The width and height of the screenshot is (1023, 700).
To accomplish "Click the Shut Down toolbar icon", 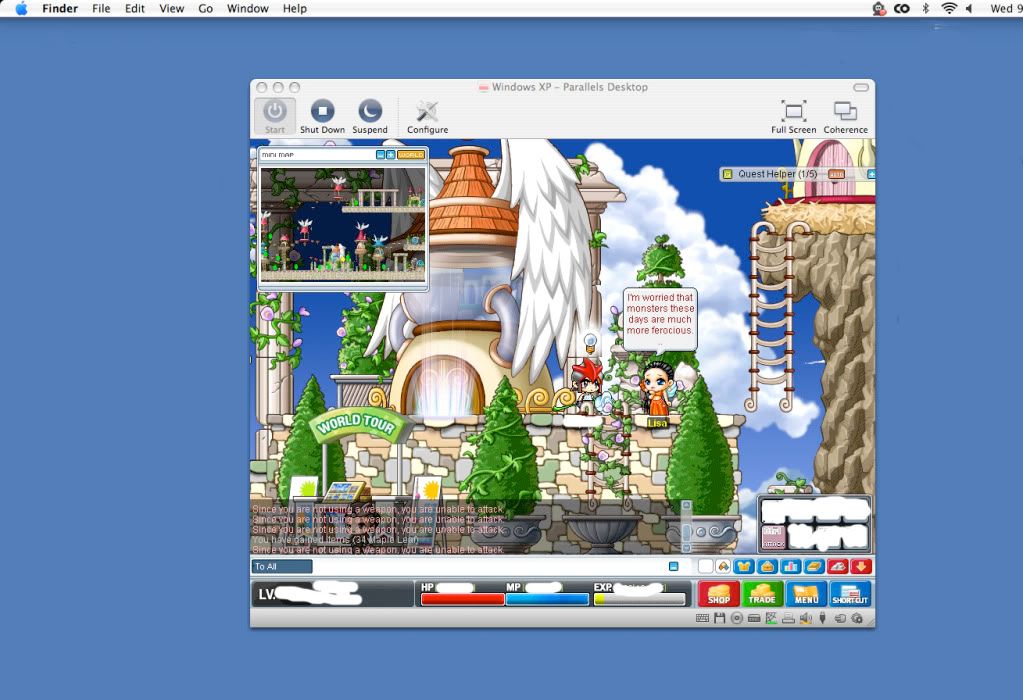I will click(322, 112).
